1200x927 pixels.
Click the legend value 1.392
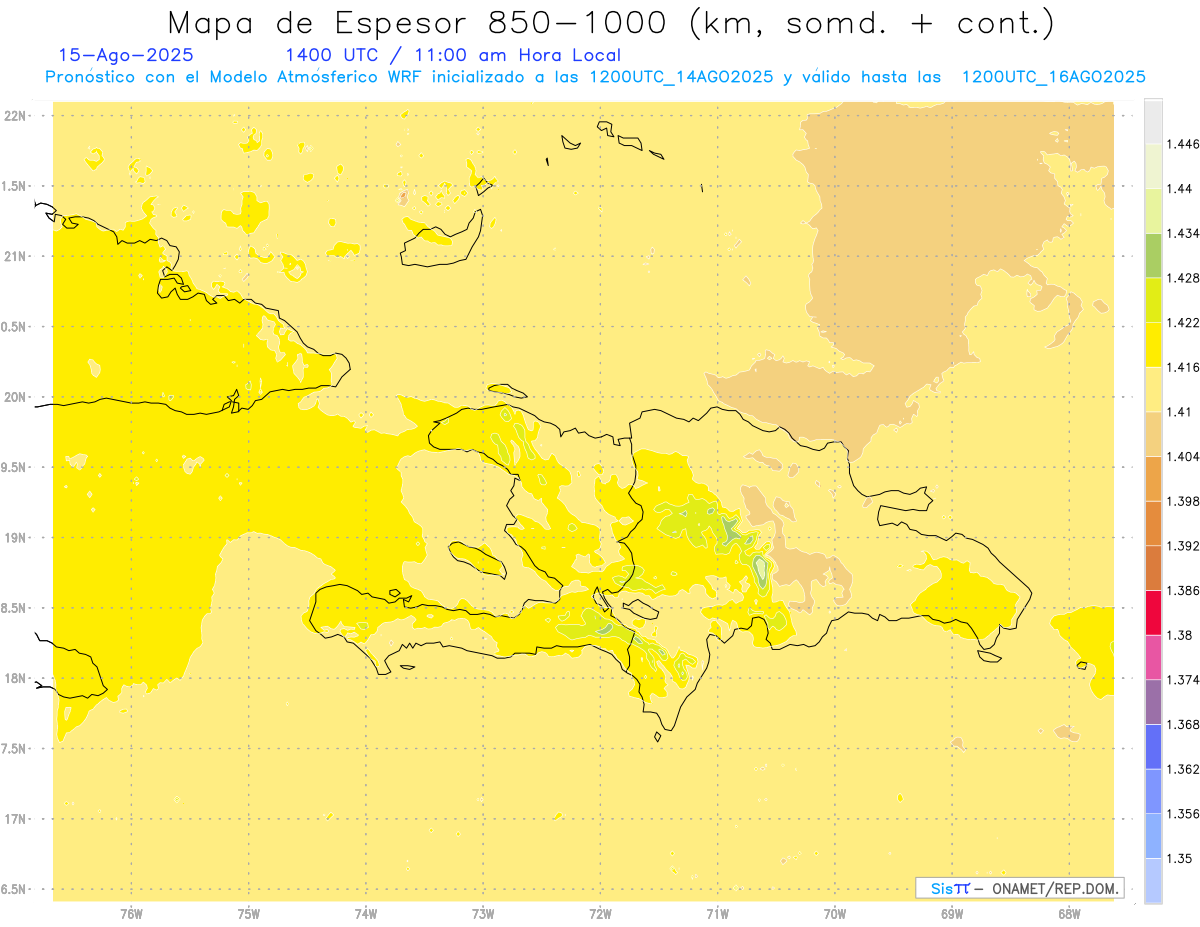(x=1183, y=546)
